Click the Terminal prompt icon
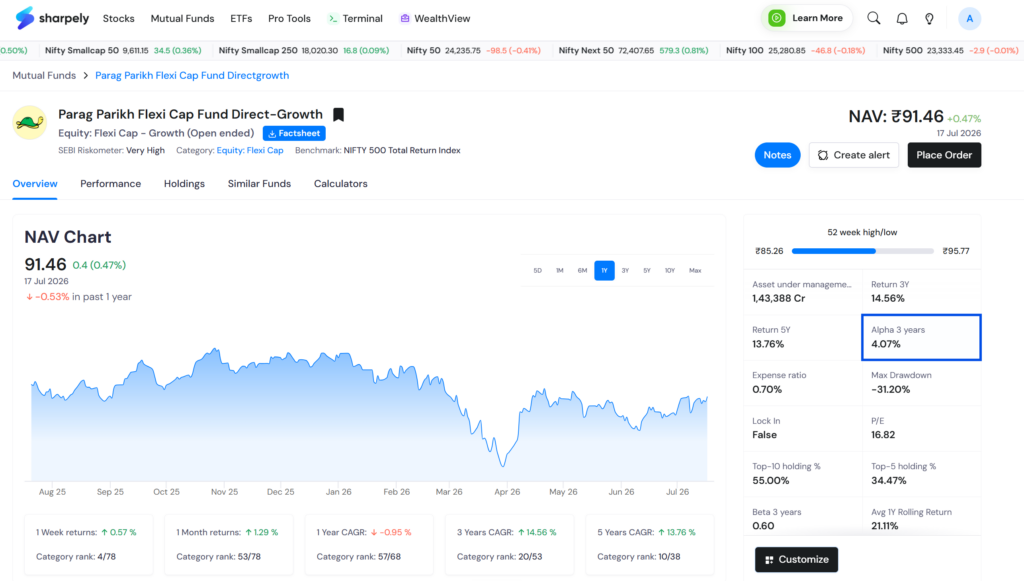The image size is (1024, 581). (333, 19)
